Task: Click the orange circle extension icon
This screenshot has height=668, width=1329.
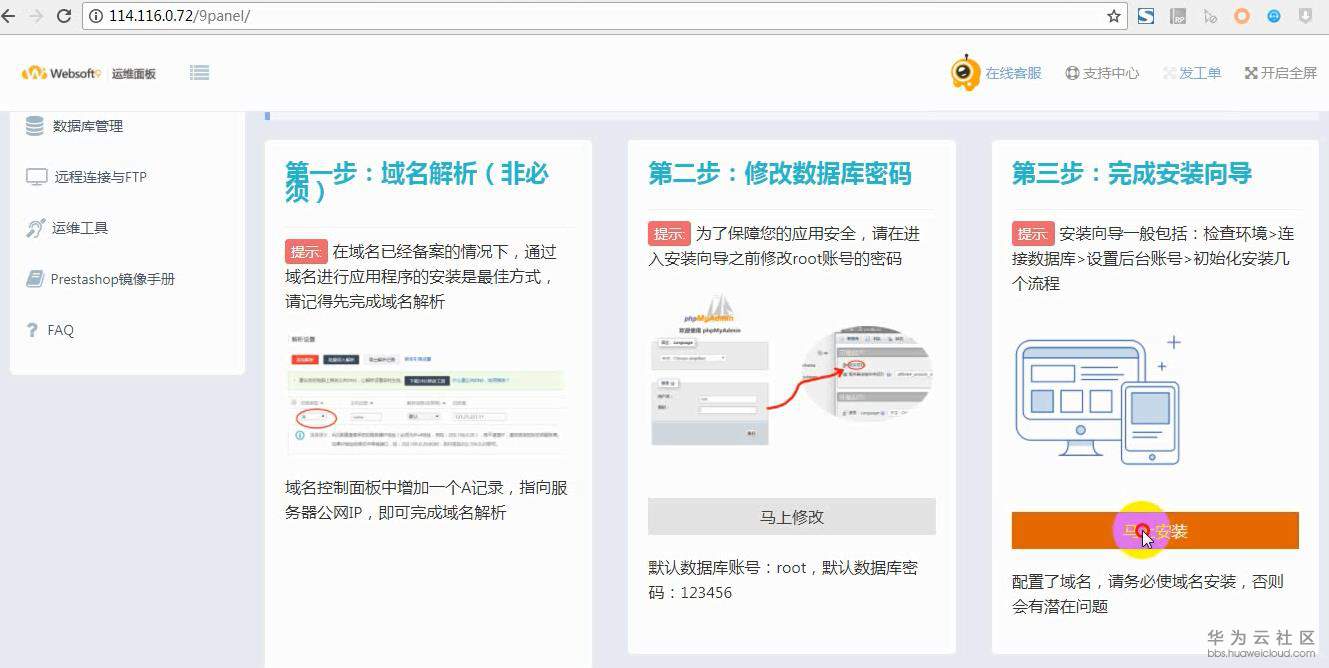Action: (x=1241, y=16)
